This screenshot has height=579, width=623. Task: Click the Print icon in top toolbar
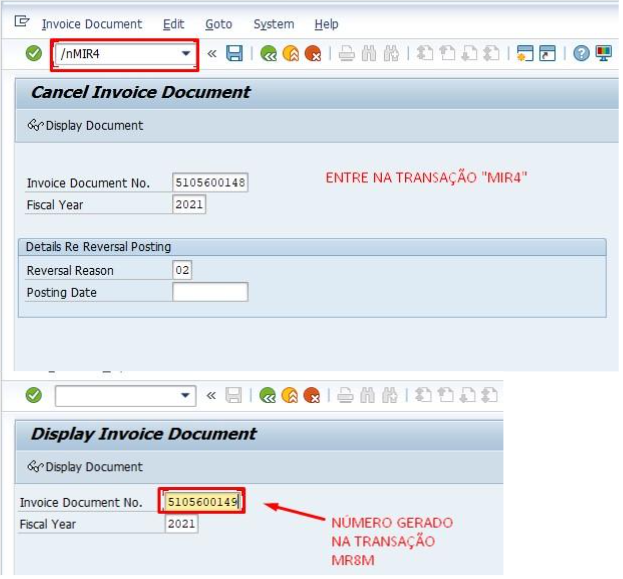(x=346, y=53)
